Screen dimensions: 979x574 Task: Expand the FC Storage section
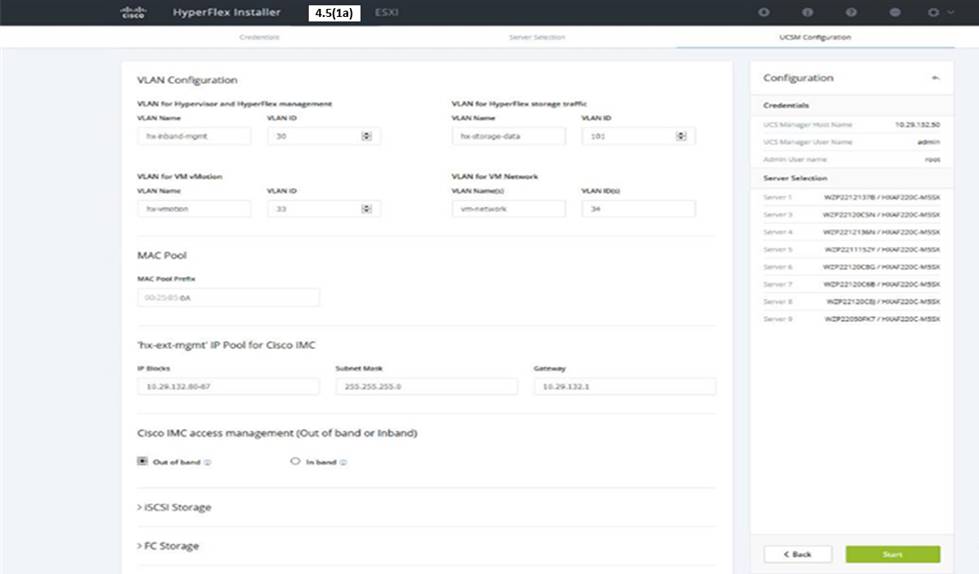point(168,546)
